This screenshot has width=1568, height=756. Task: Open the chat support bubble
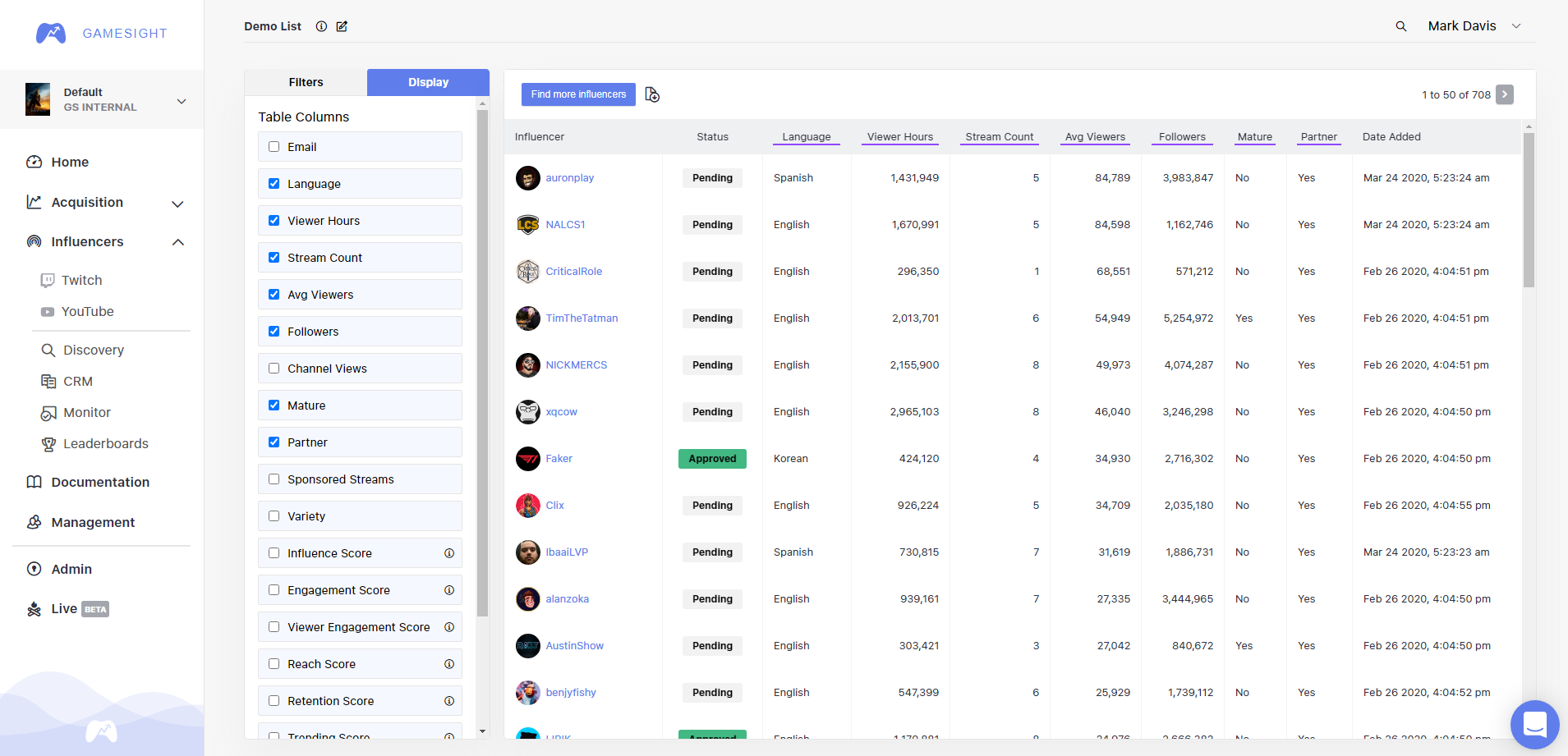[x=1534, y=725]
